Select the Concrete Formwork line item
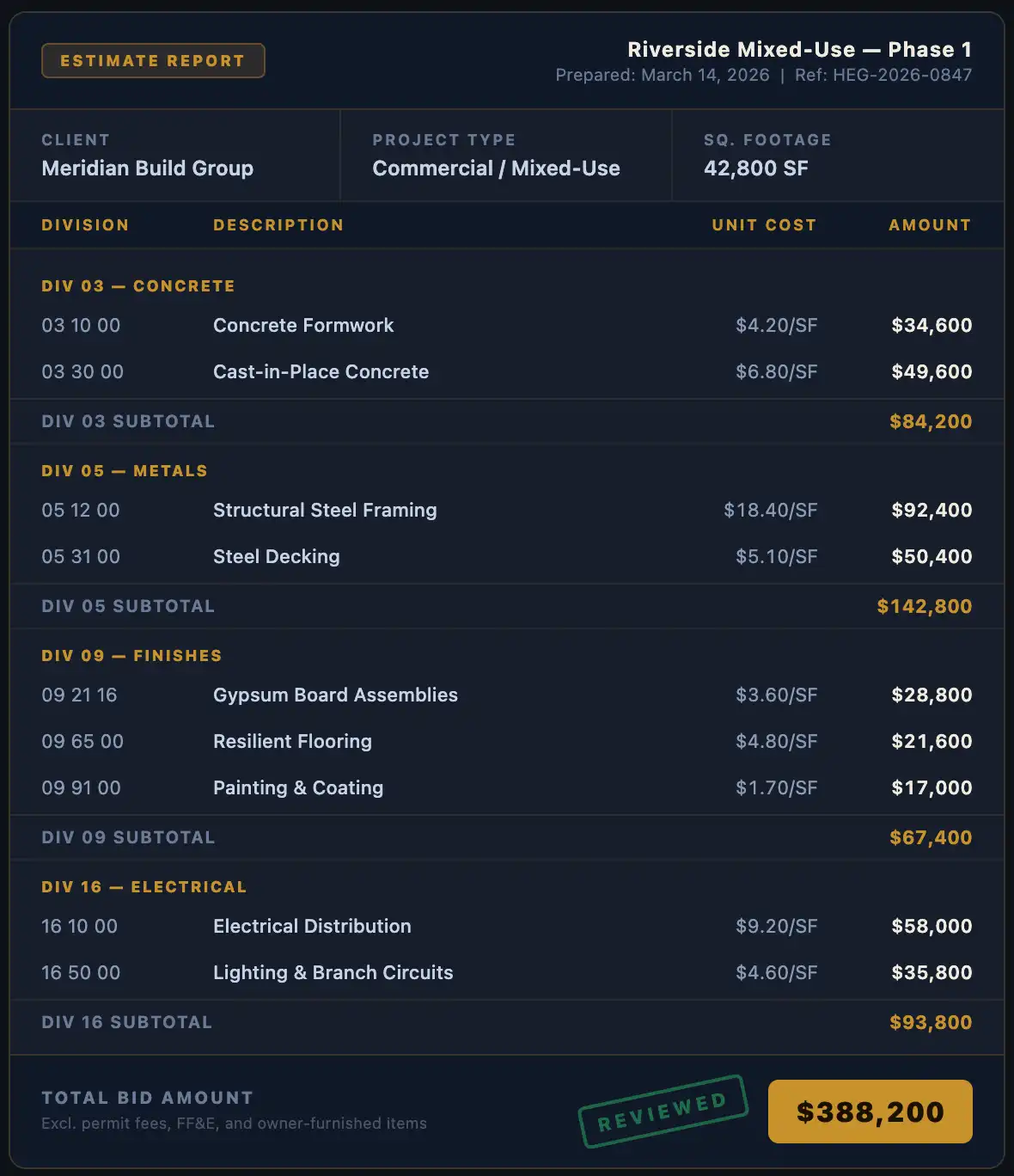Image resolution: width=1014 pixels, height=1176 pixels. click(x=303, y=326)
